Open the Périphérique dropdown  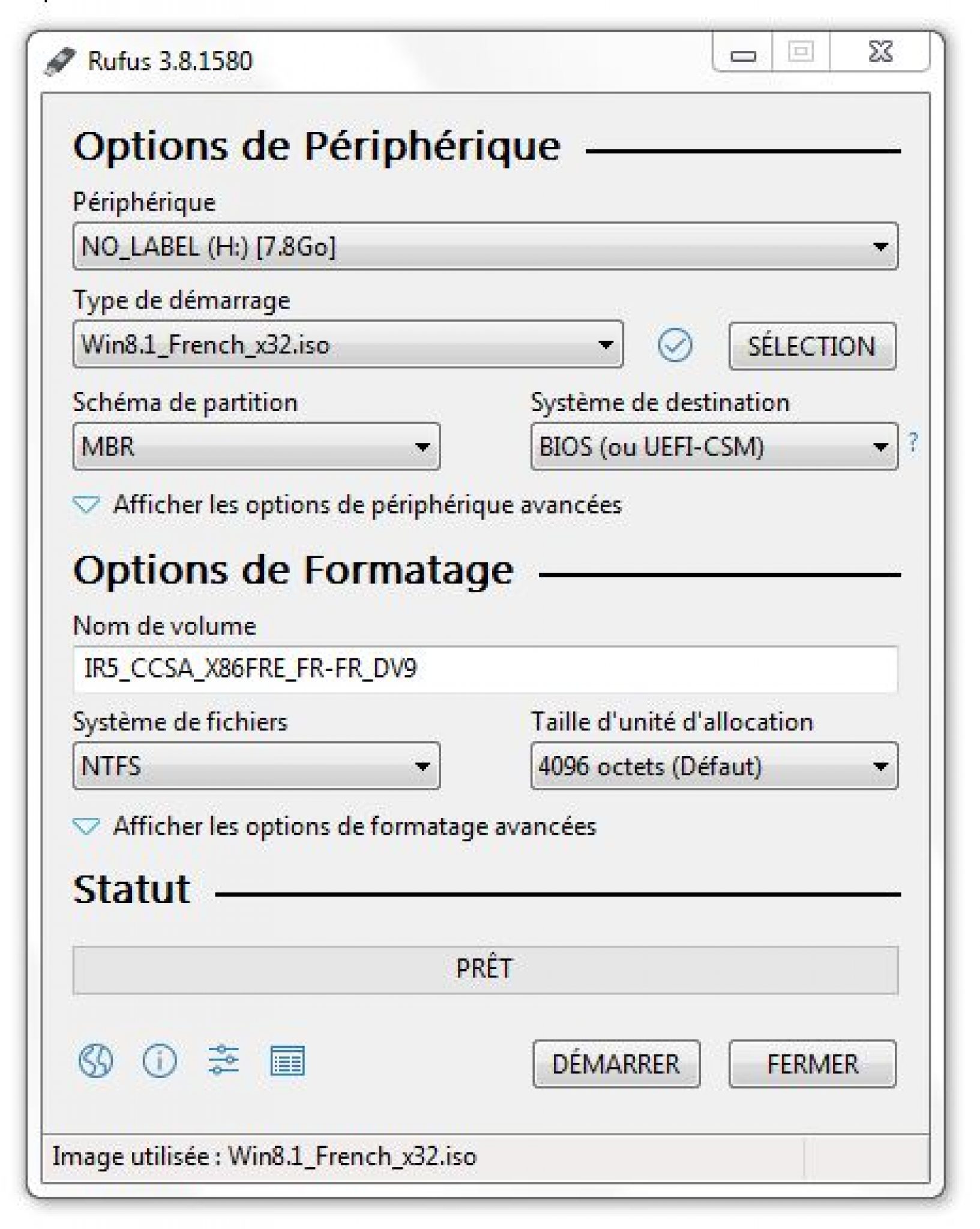485,247
